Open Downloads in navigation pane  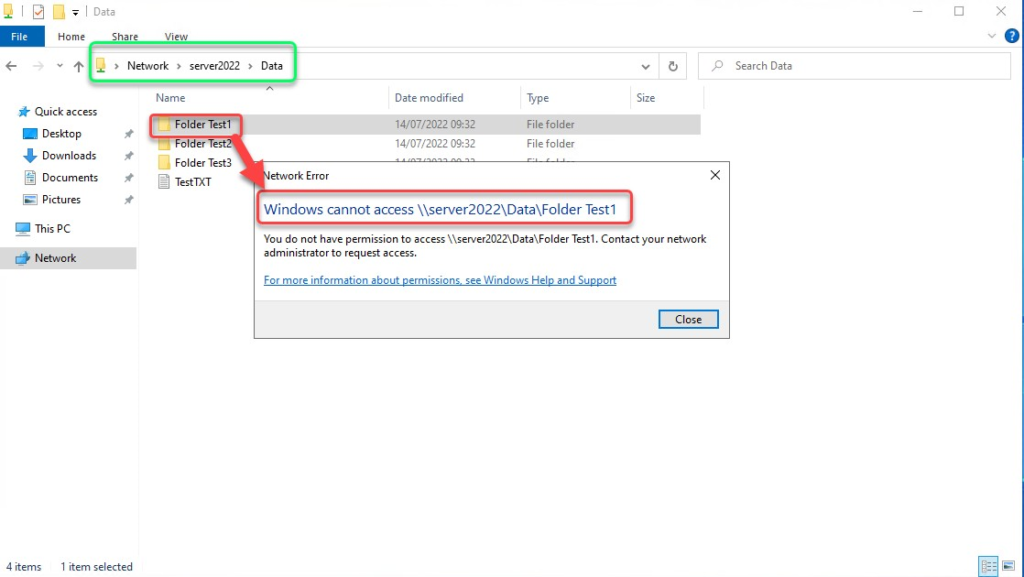pos(69,156)
